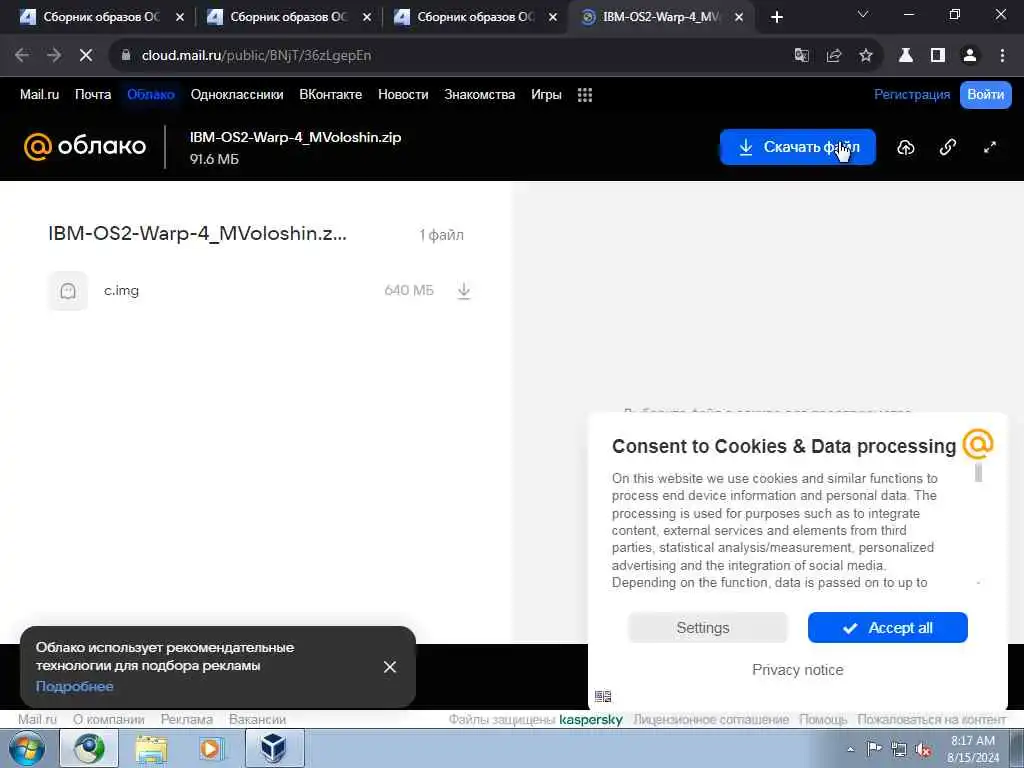Go to Mail.ru in top navigation
Viewport: 1024px width, 768px height.
(x=39, y=95)
